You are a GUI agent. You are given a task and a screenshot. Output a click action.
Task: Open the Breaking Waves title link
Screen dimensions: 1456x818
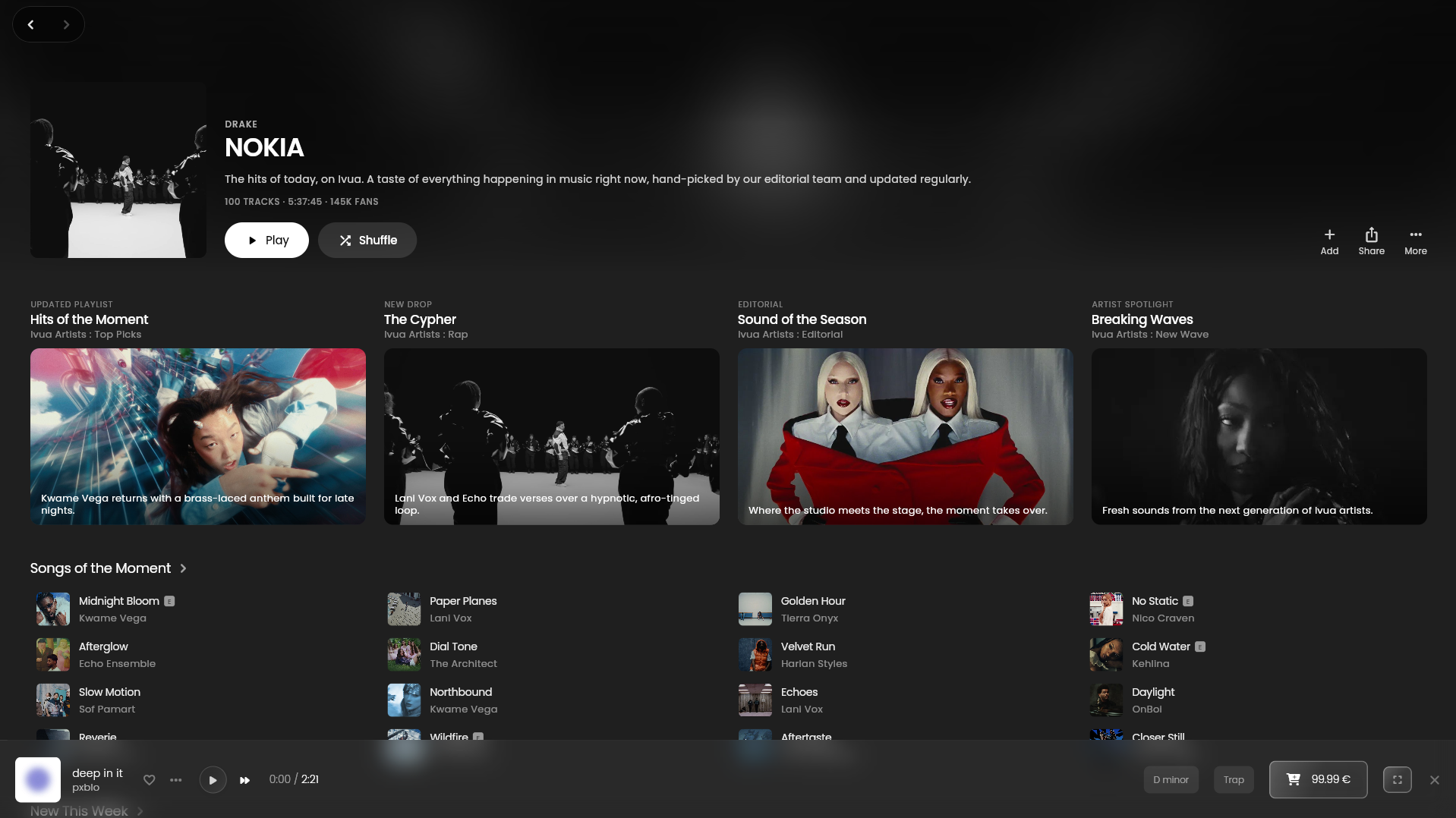(x=1142, y=319)
